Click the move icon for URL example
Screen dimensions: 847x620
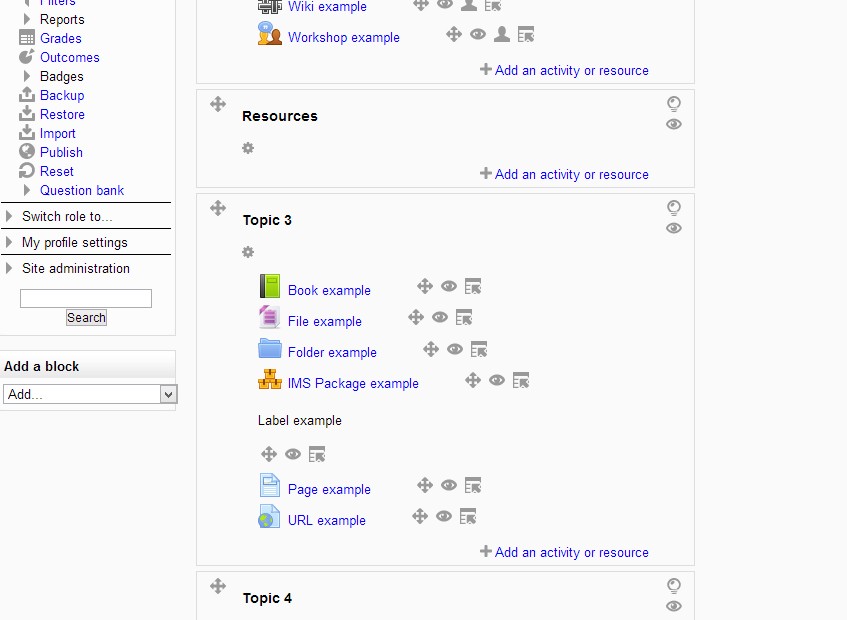pyautogui.click(x=420, y=516)
